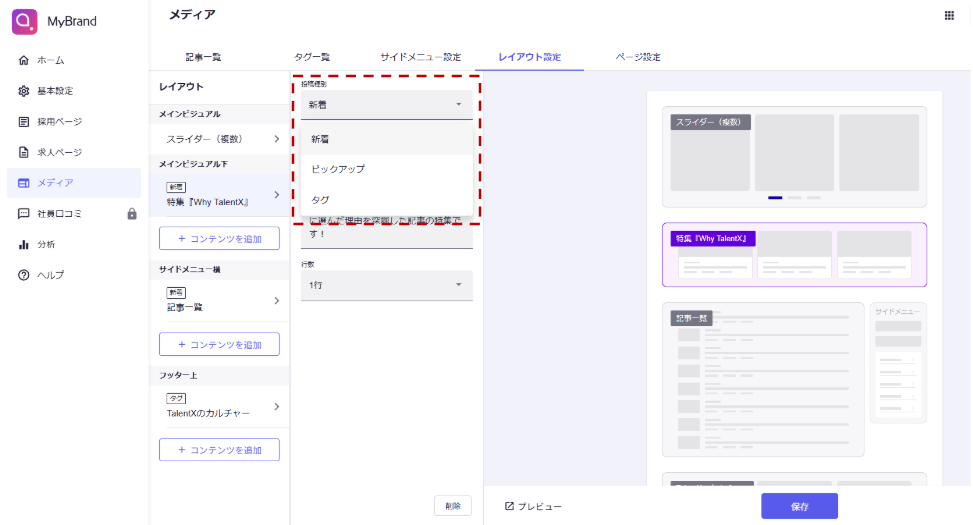The image size is (973, 525).
Task: Open the プレビュー preview link
Action: (534, 507)
